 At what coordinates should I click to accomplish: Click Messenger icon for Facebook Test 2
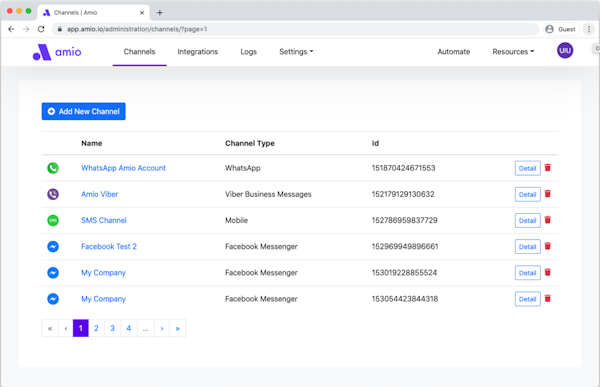[x=53, y=247]
